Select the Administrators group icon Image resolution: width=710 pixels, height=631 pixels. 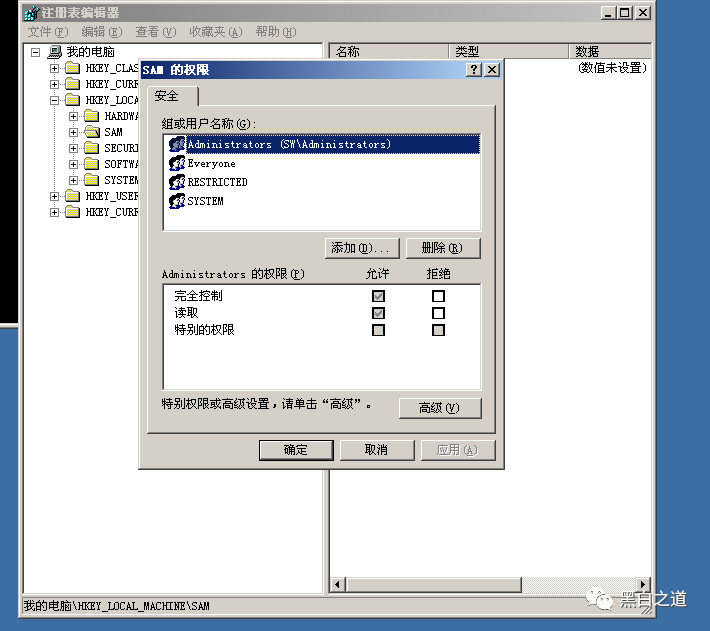click(x=177, y=145)
